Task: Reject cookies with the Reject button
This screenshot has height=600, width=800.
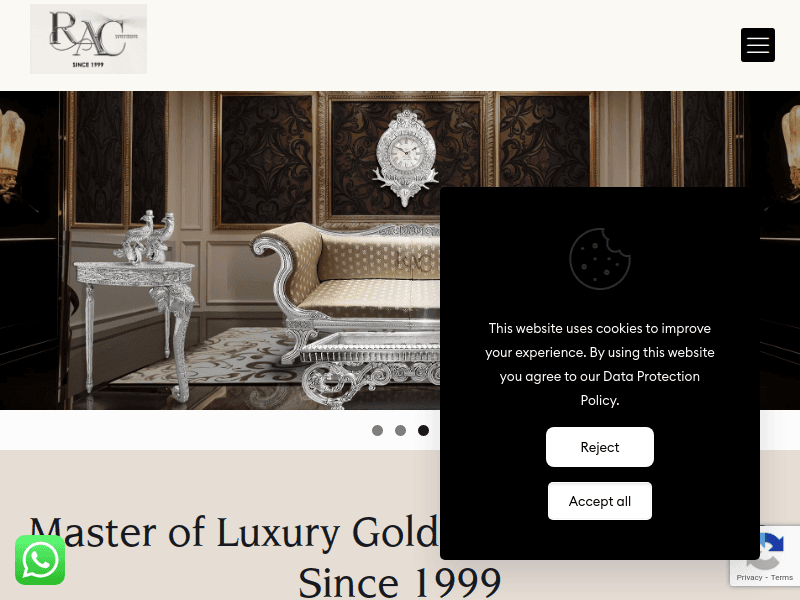Action: point(600,447)
